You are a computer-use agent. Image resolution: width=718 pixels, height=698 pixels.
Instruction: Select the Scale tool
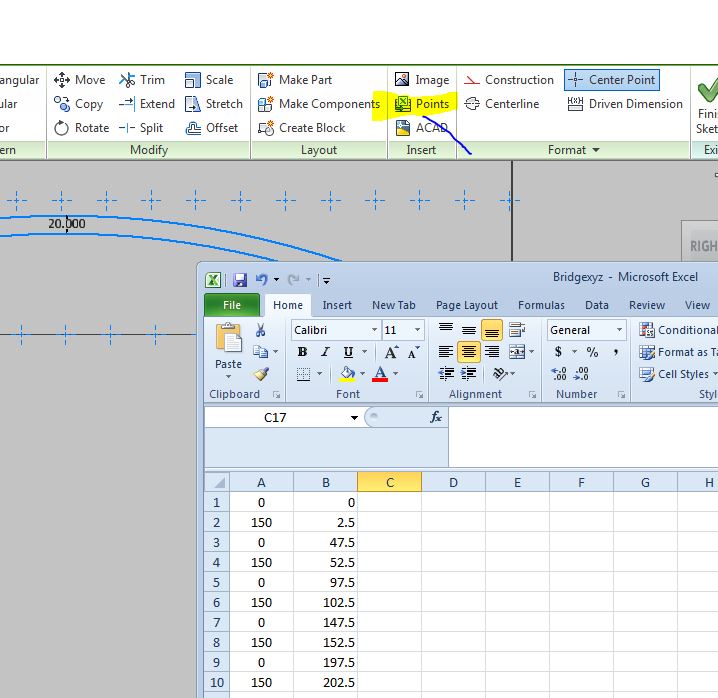tap(209, 80)
